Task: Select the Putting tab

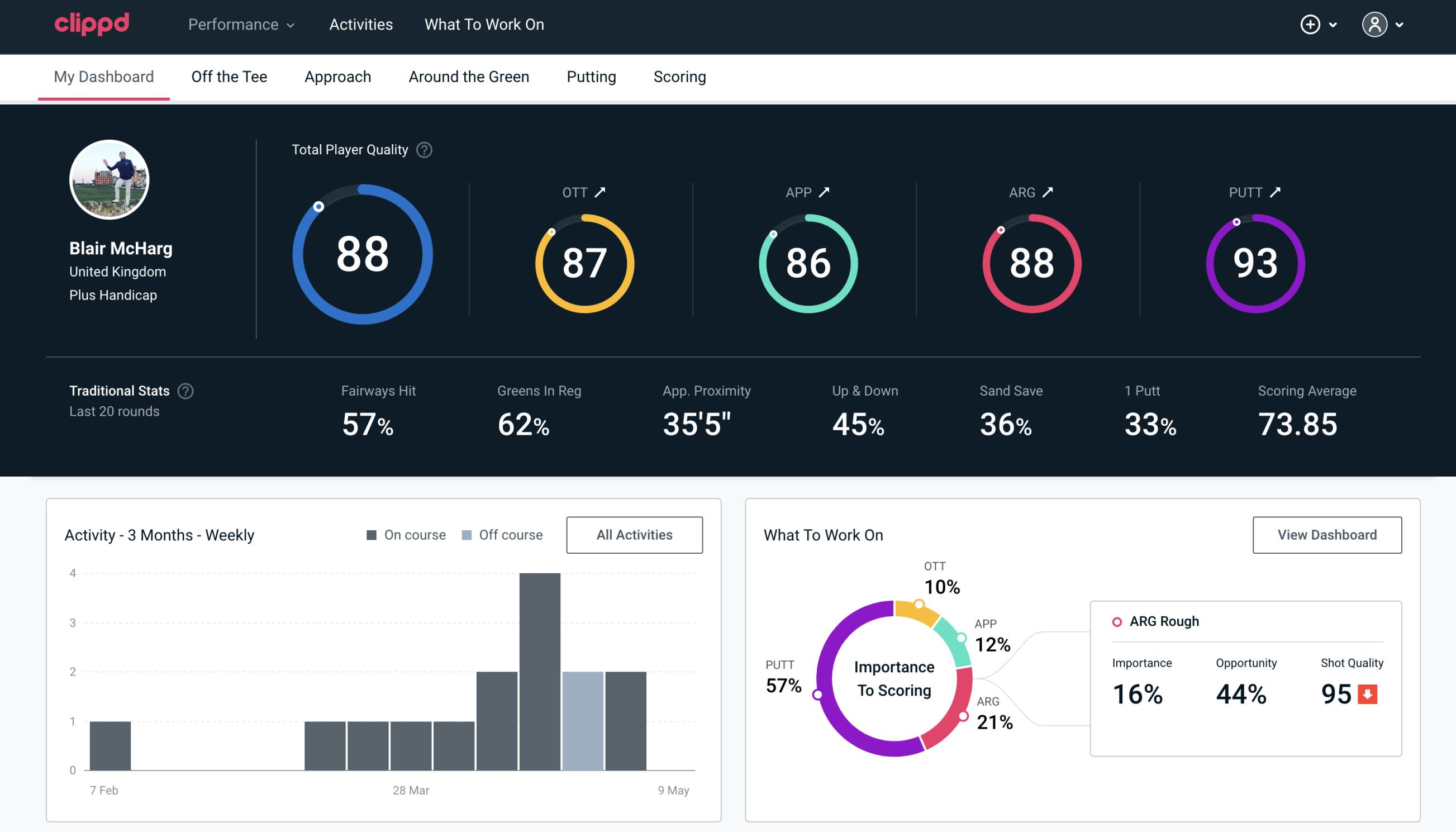Action: click(591, 76)
